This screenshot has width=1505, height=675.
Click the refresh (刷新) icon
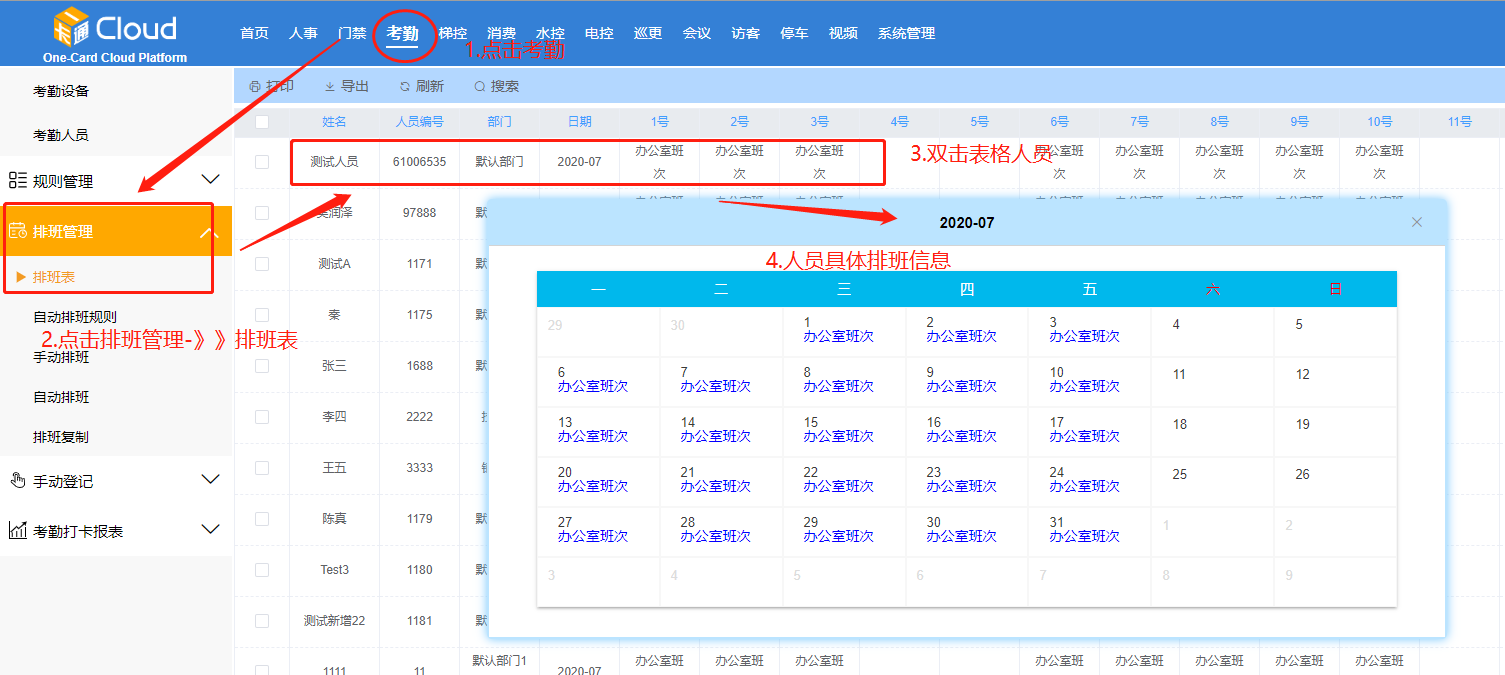coord(405,87)
